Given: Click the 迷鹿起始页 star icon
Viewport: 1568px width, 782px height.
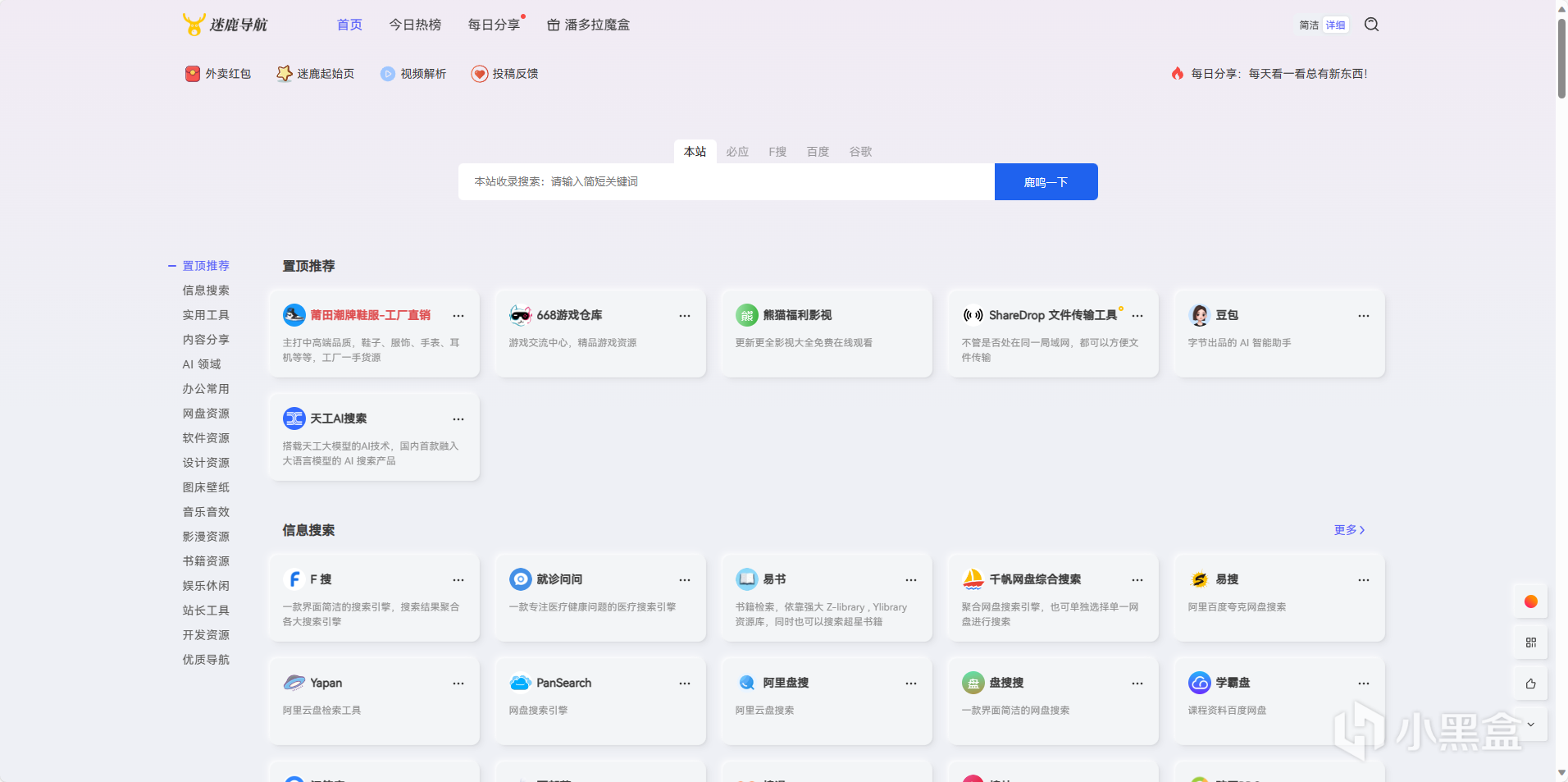Looking at the screenshot, I should click(285, 74).
